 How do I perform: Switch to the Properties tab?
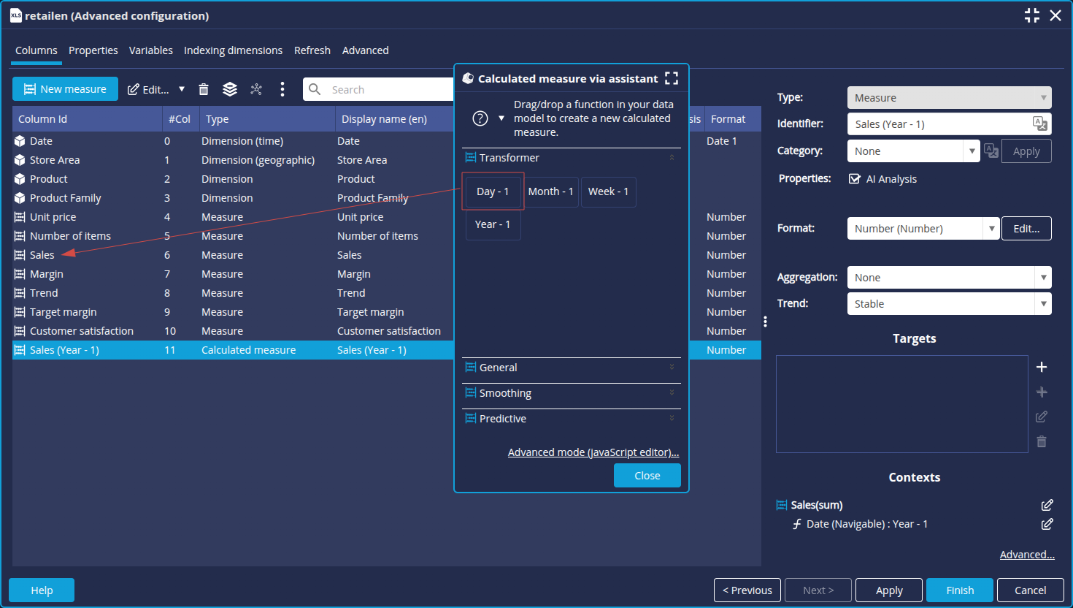coord(93,50)
